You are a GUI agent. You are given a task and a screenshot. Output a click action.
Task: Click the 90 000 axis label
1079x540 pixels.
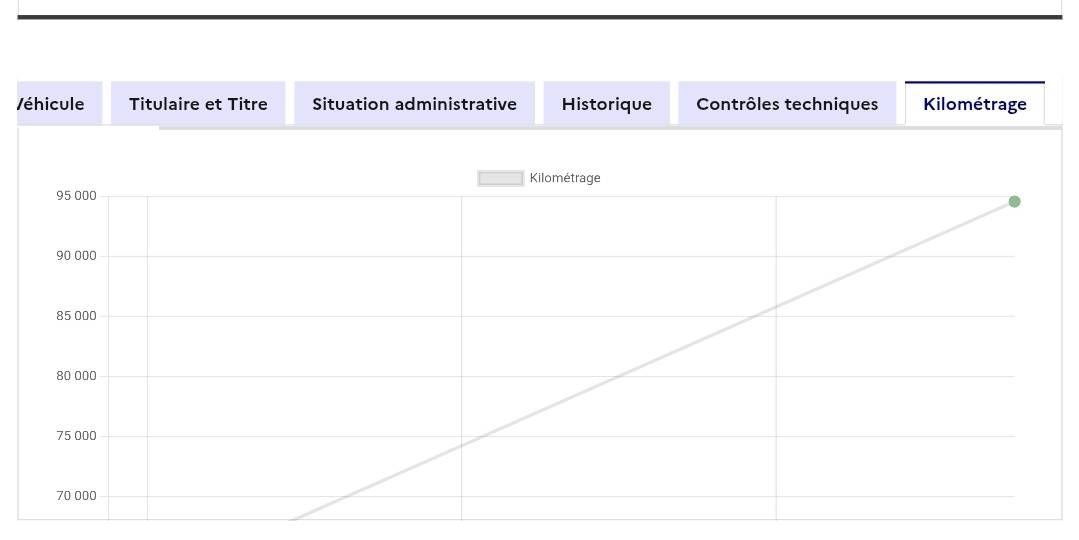coord(76,256)
